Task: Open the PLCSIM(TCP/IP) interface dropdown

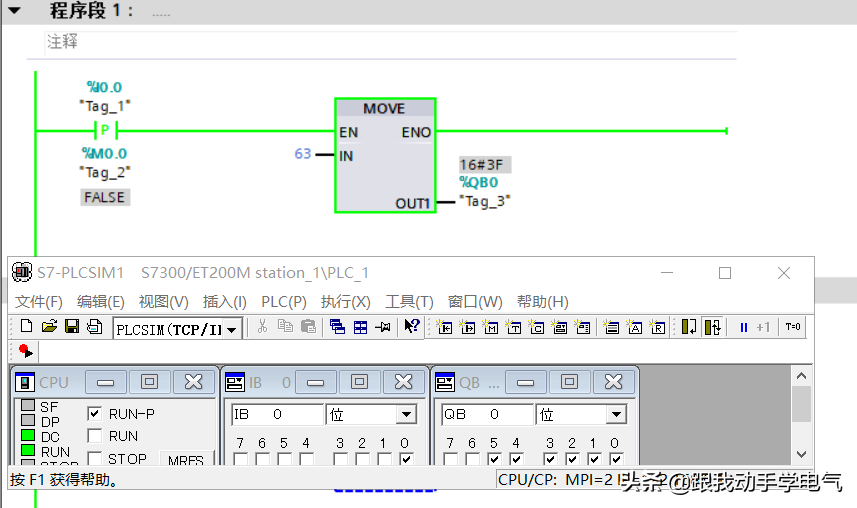Action: [231, 329]
